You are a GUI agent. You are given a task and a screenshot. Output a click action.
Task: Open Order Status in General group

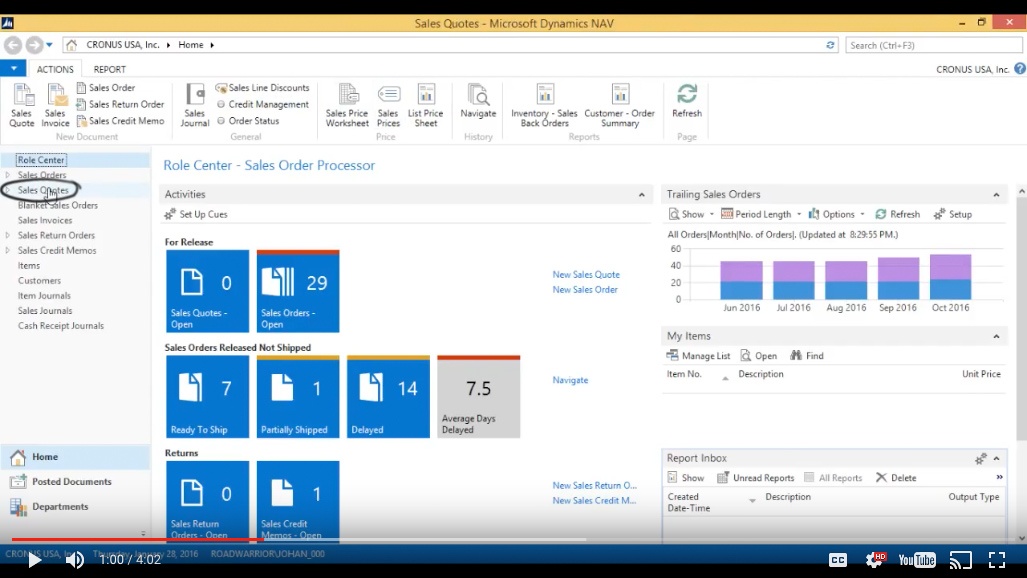tap(248, 121)
